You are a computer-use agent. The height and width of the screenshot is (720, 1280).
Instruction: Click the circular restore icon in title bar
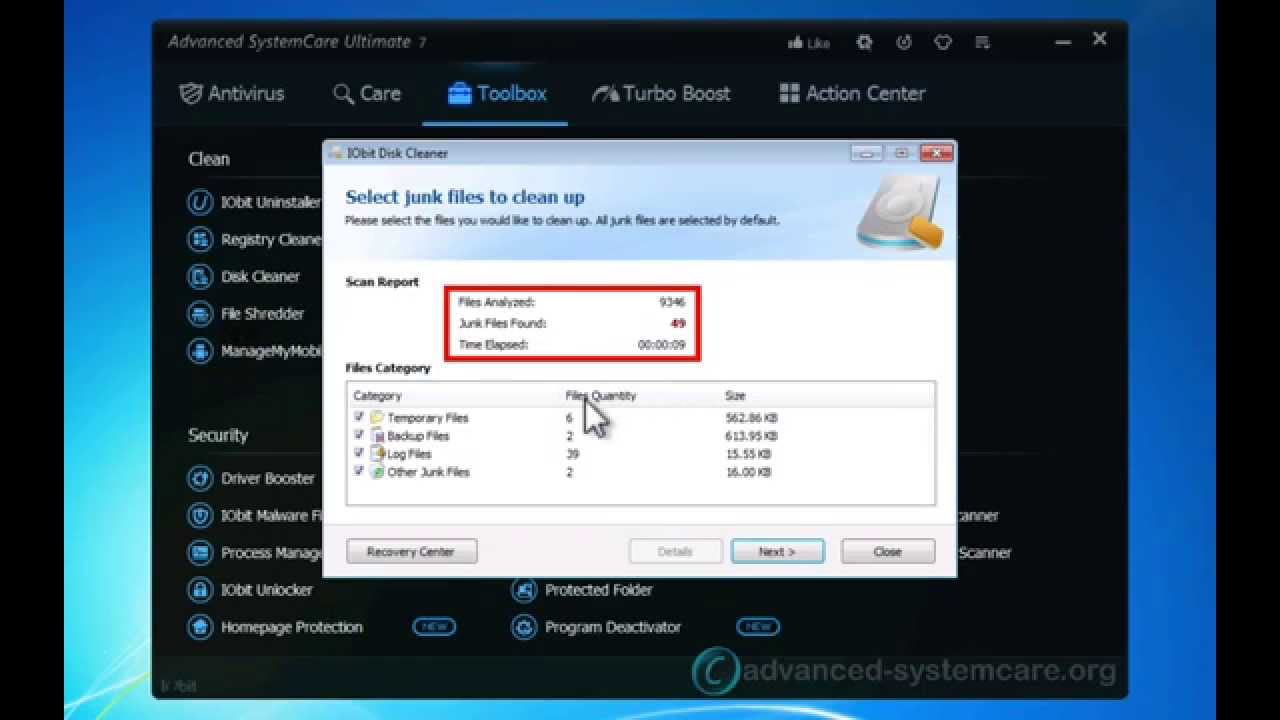[904, 43]
